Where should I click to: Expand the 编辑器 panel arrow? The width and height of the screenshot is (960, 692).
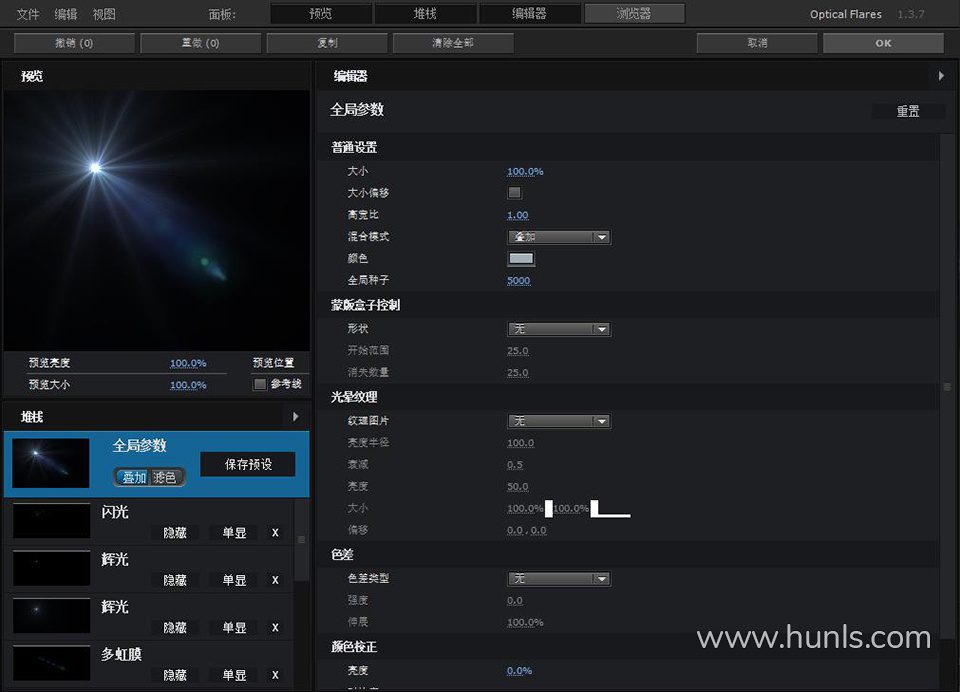coord(941,76)
